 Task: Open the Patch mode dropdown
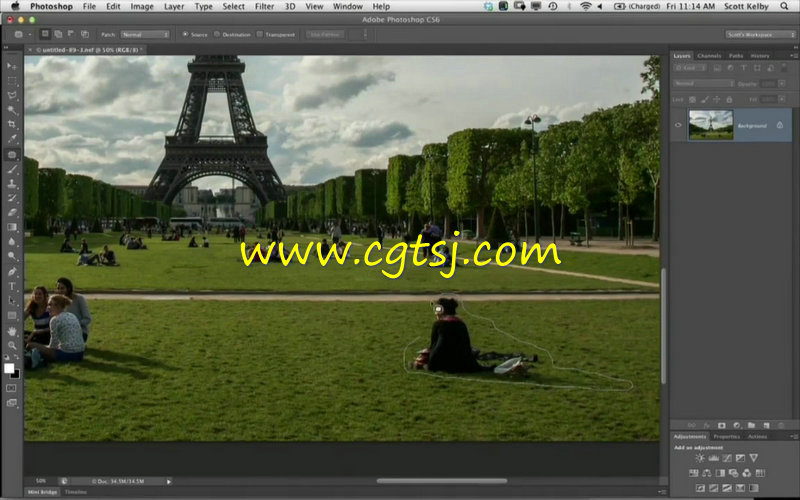145,34
